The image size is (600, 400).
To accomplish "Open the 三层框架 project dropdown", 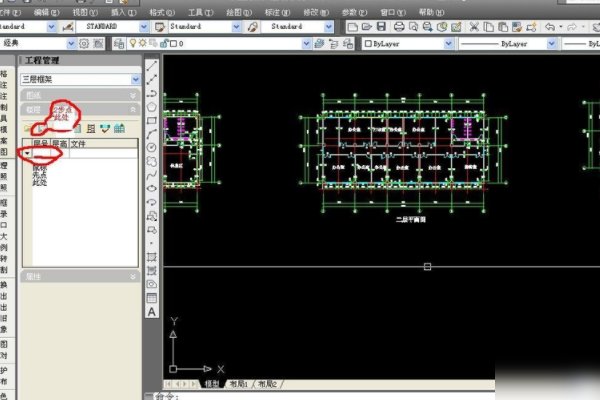I will [131, 77].
